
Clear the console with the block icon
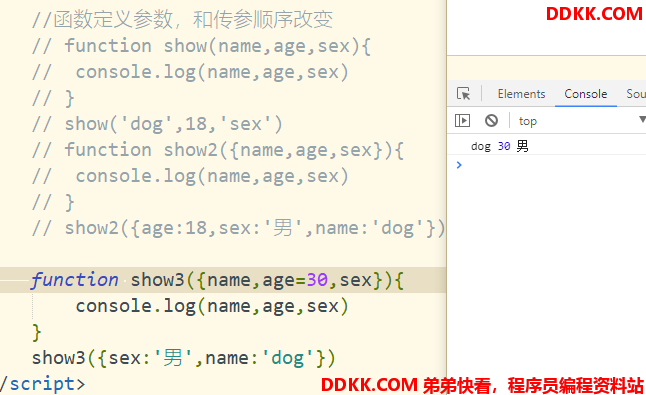point(491,121)
